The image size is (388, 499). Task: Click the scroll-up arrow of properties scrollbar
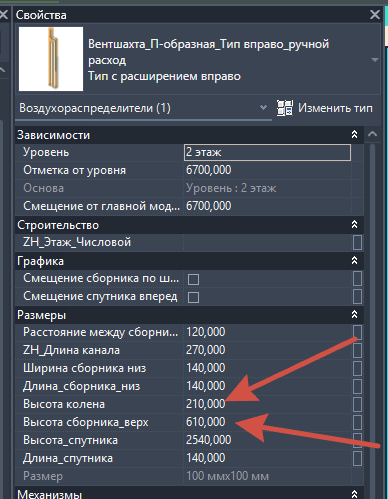372,134
